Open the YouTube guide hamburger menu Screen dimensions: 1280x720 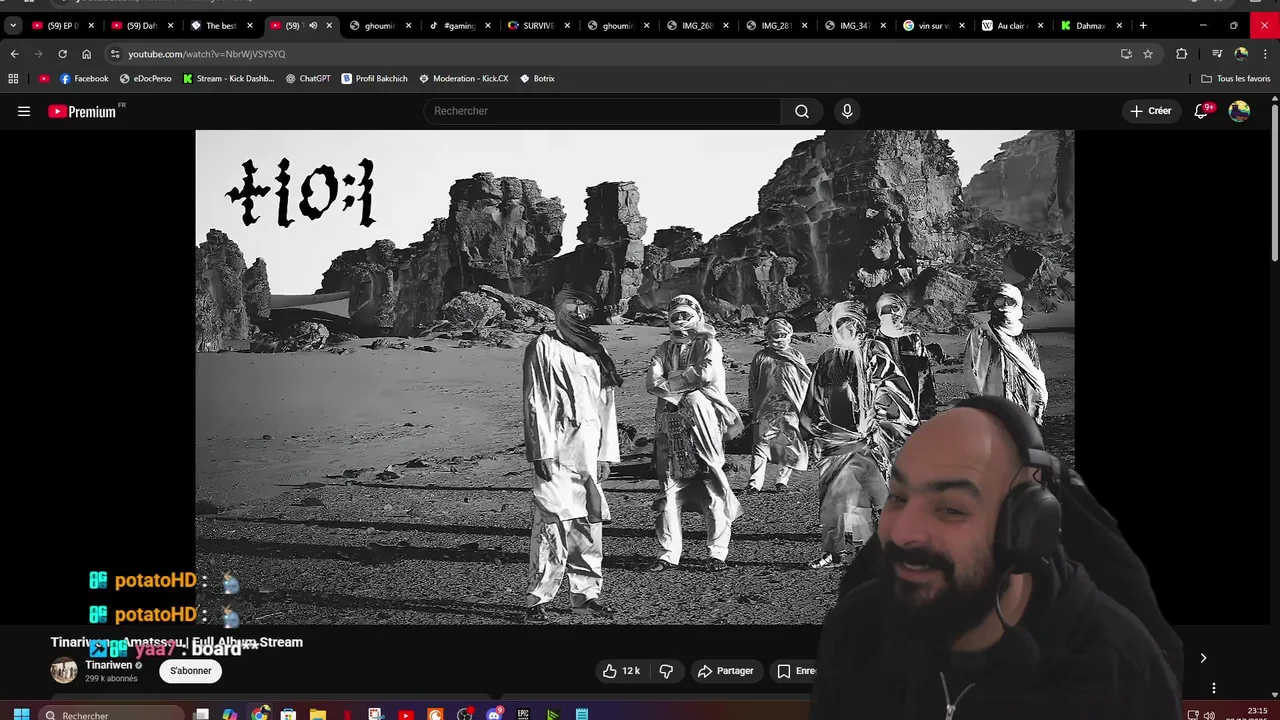coord(24,111)
